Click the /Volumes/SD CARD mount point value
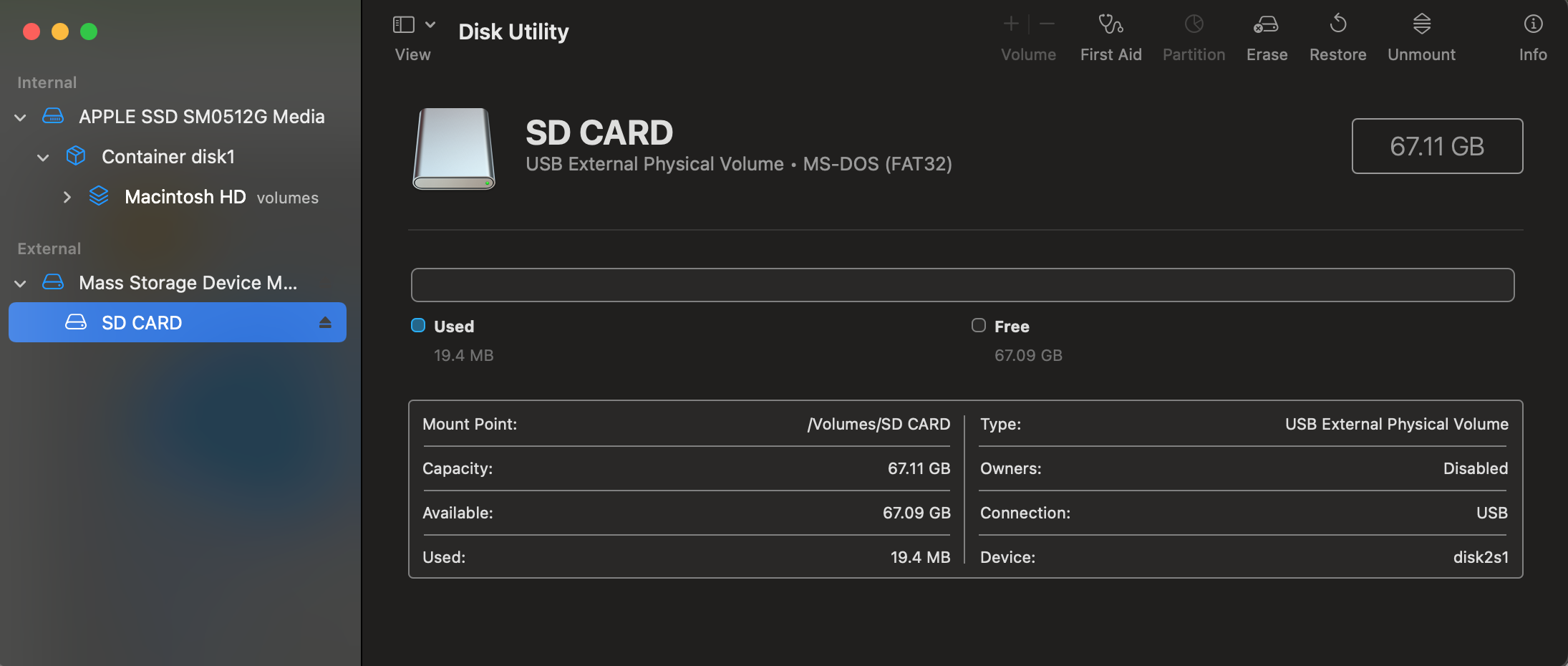This screenshot has width=1568, height=666. tap(879, 424)
